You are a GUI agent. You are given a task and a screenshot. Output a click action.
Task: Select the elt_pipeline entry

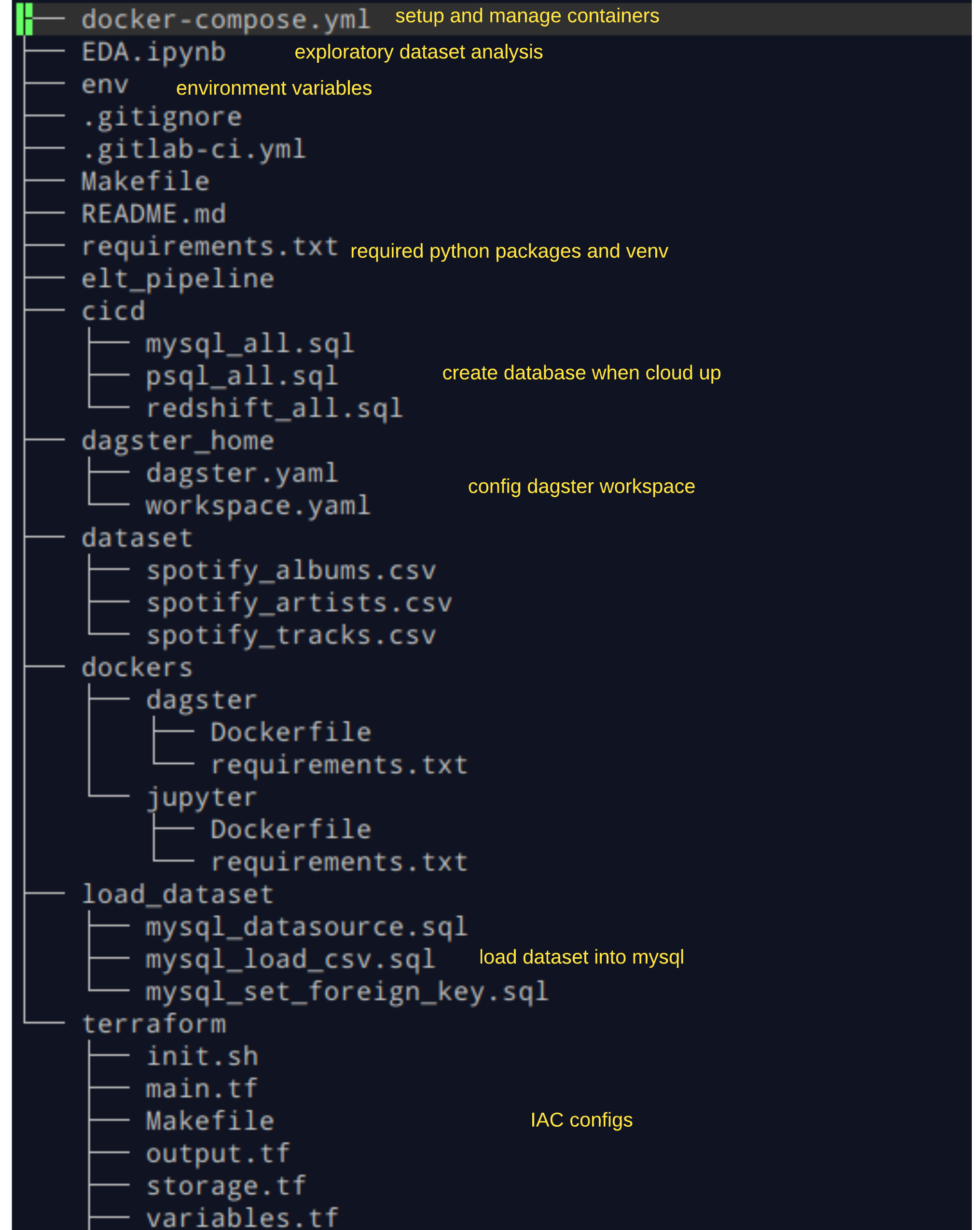click(177, 279)
